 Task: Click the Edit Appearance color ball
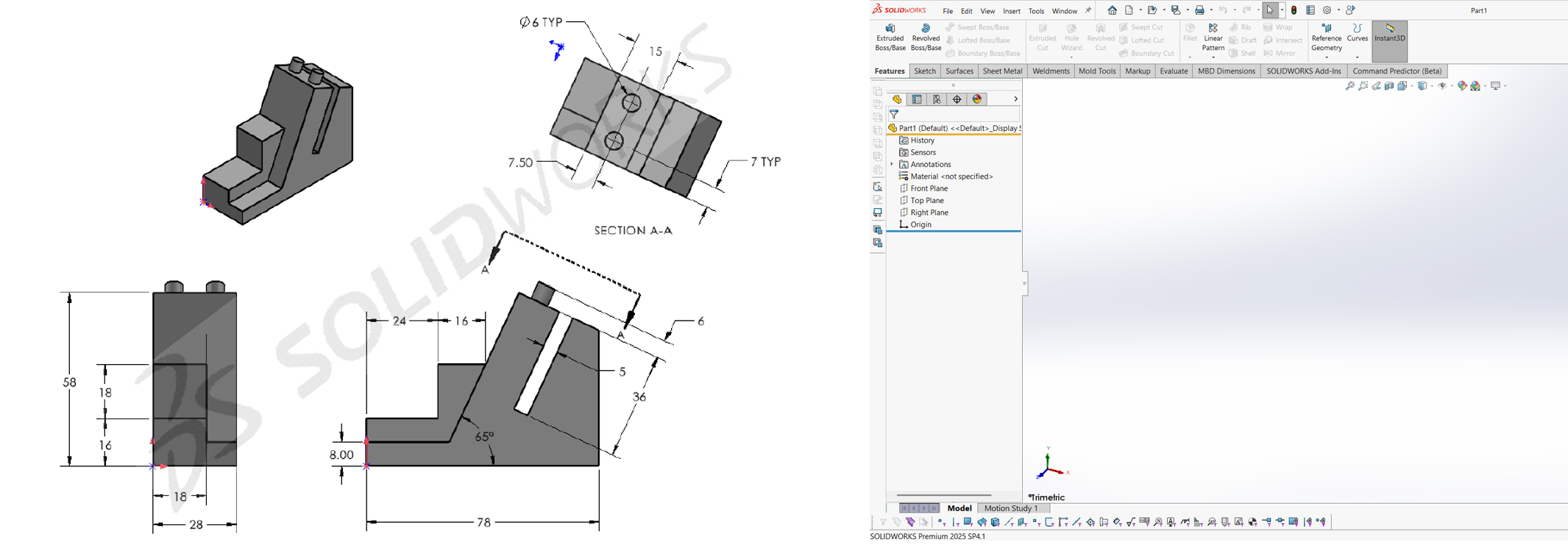(1462, 86)
